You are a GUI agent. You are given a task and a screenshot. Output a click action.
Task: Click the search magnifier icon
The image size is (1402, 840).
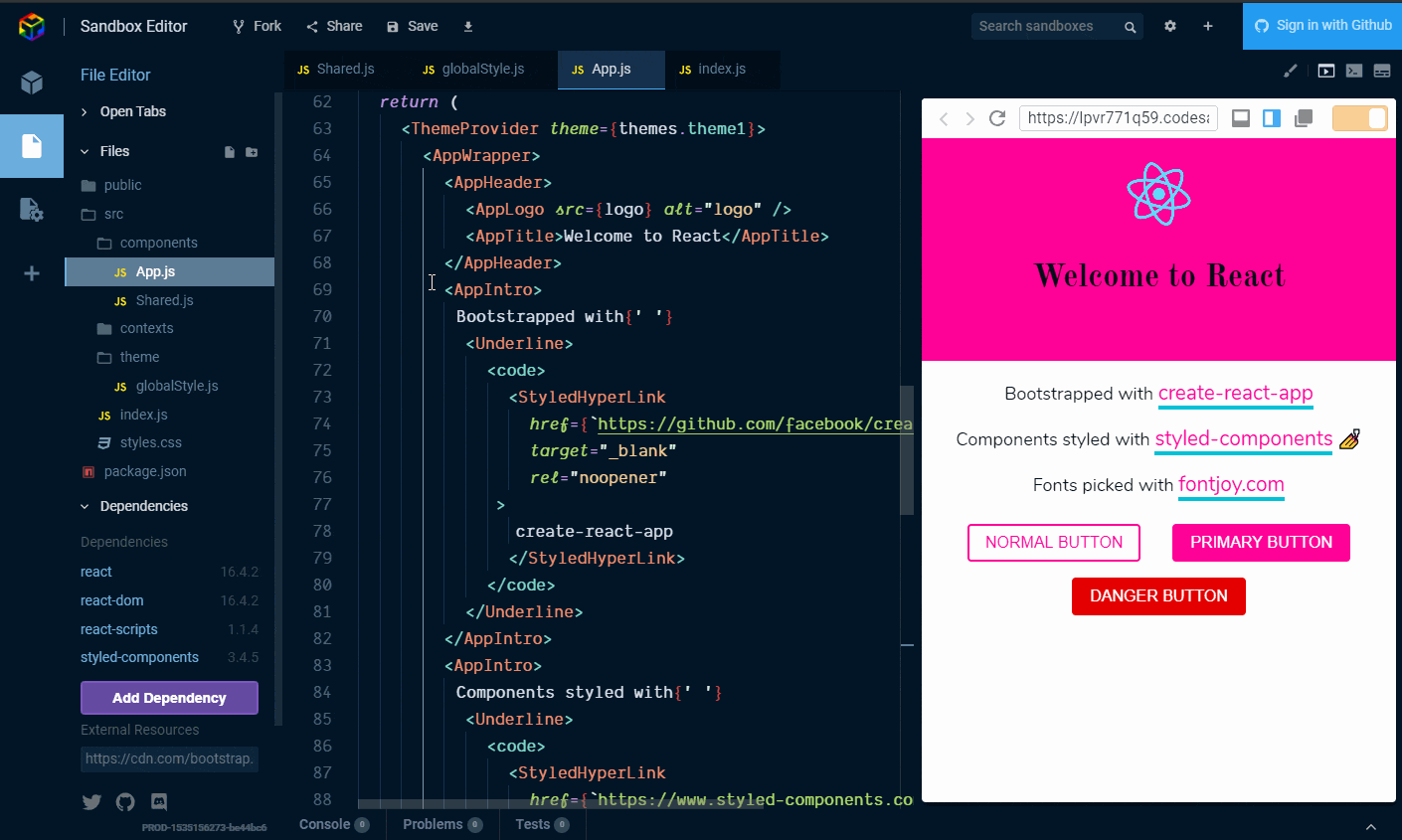click(x=1130, y=27)
